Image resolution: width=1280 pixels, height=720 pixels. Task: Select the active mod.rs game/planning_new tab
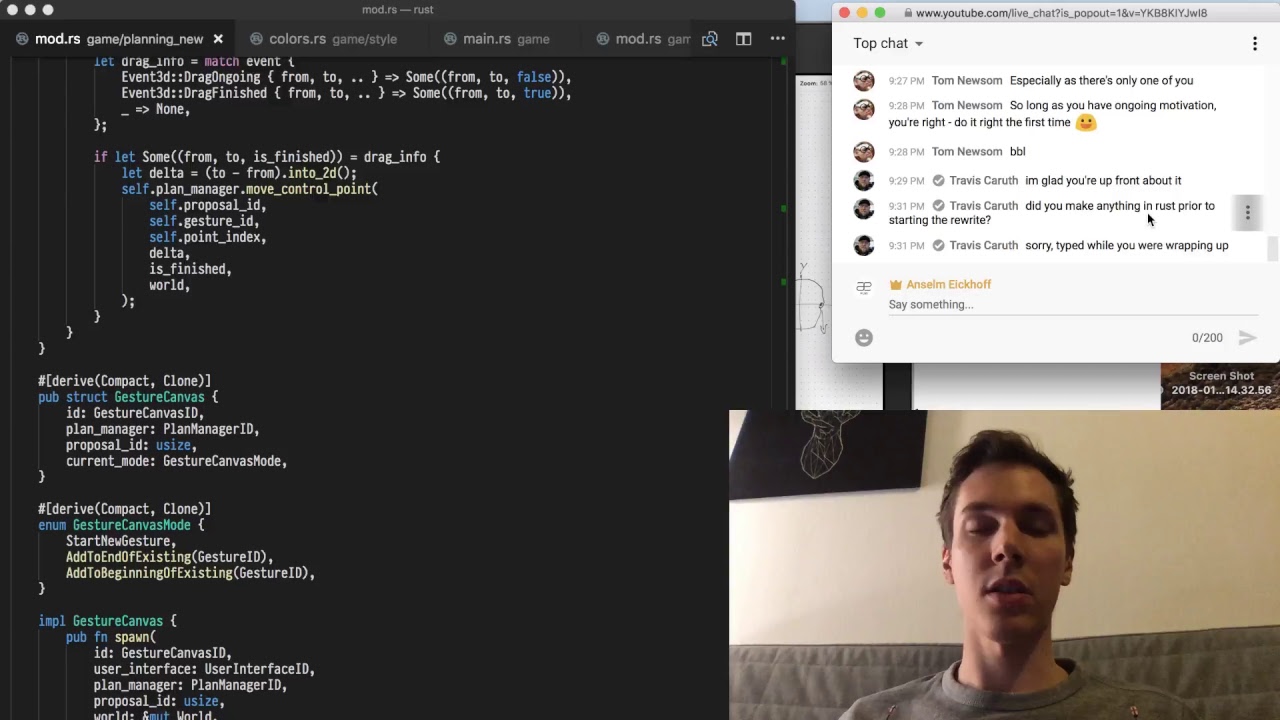click(x=119, y=39)
